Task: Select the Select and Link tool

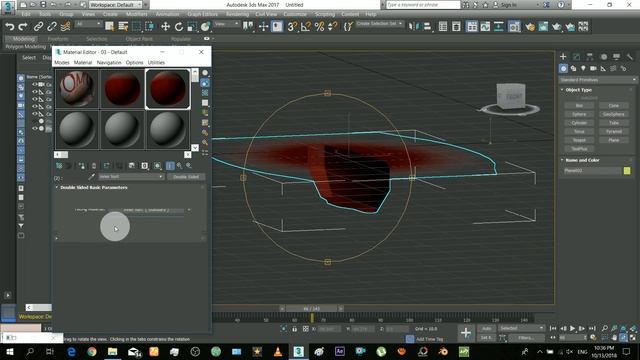Action: tap(38, 27)
